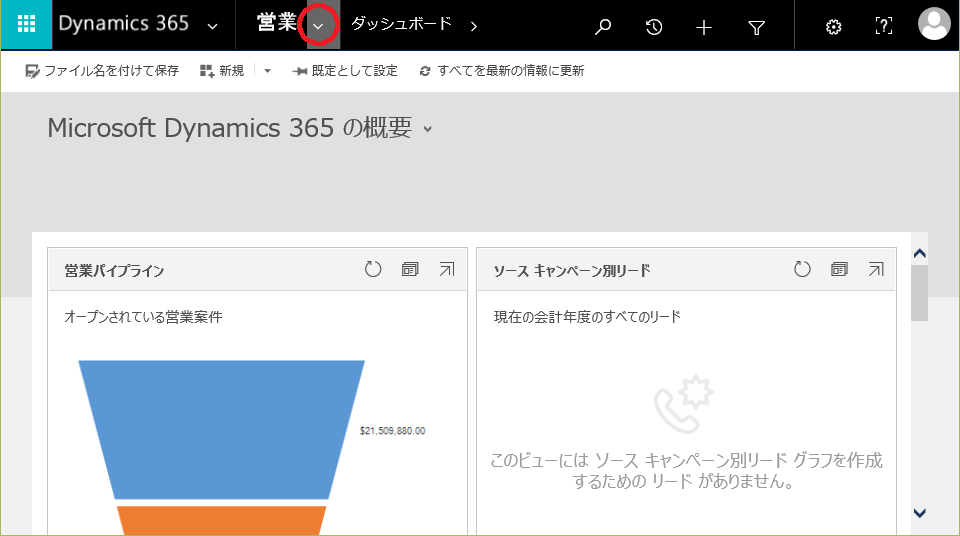
Task: Click the 新規 command
Action: tap(222, 71)
